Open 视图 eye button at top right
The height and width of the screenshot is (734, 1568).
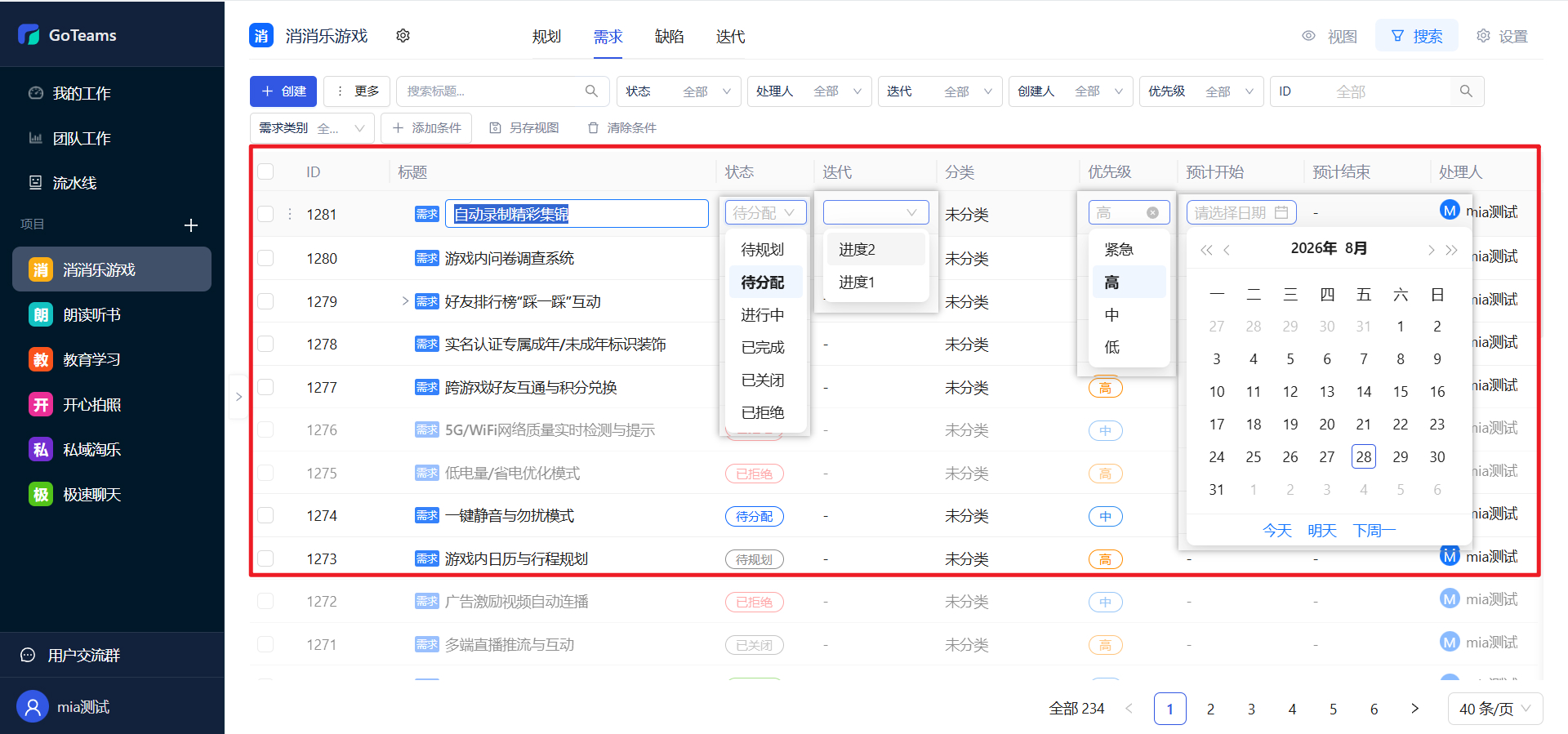(x=1330, y=36)
